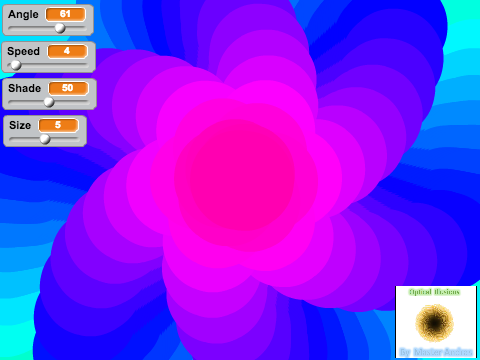Select the Speed value 4 readout
The height and width of the screenshot is (360, 480).
tap(68, 51)
